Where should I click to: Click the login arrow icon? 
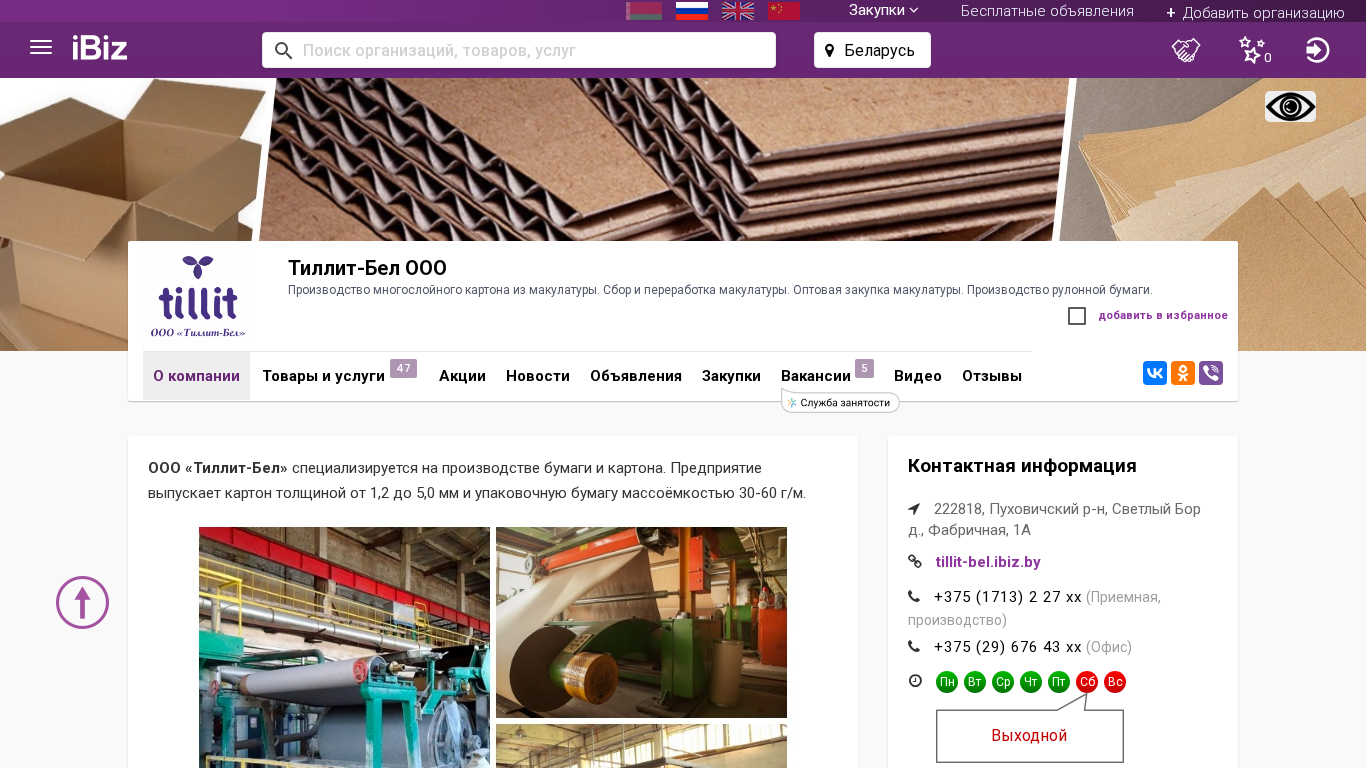coord(1317,50)
